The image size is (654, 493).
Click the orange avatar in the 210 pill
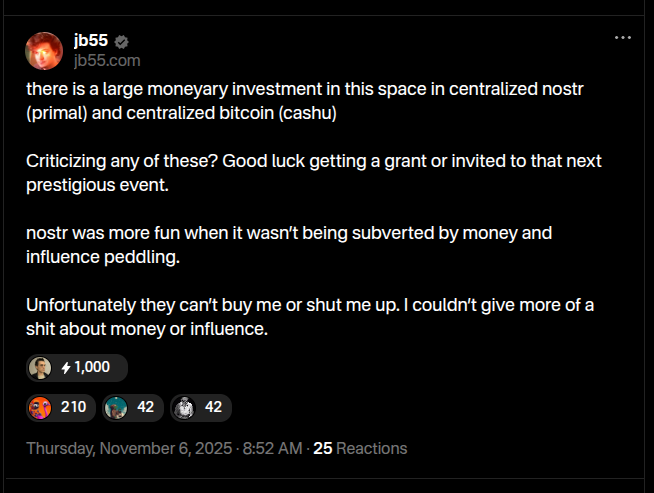point(40,407)
